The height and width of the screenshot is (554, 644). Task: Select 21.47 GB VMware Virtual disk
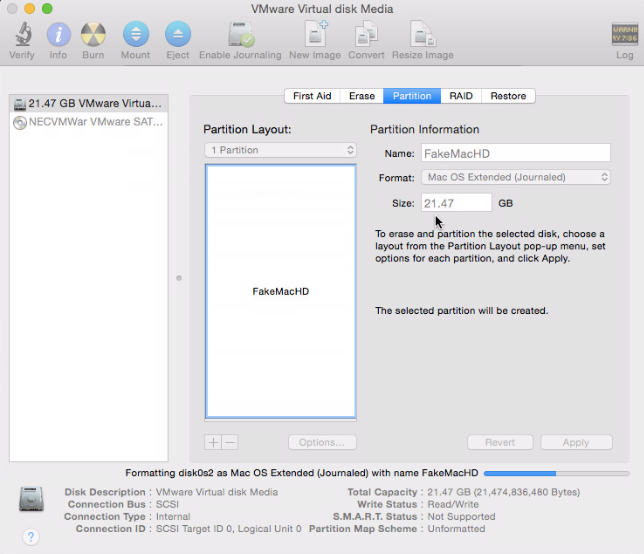coord(89,103)
